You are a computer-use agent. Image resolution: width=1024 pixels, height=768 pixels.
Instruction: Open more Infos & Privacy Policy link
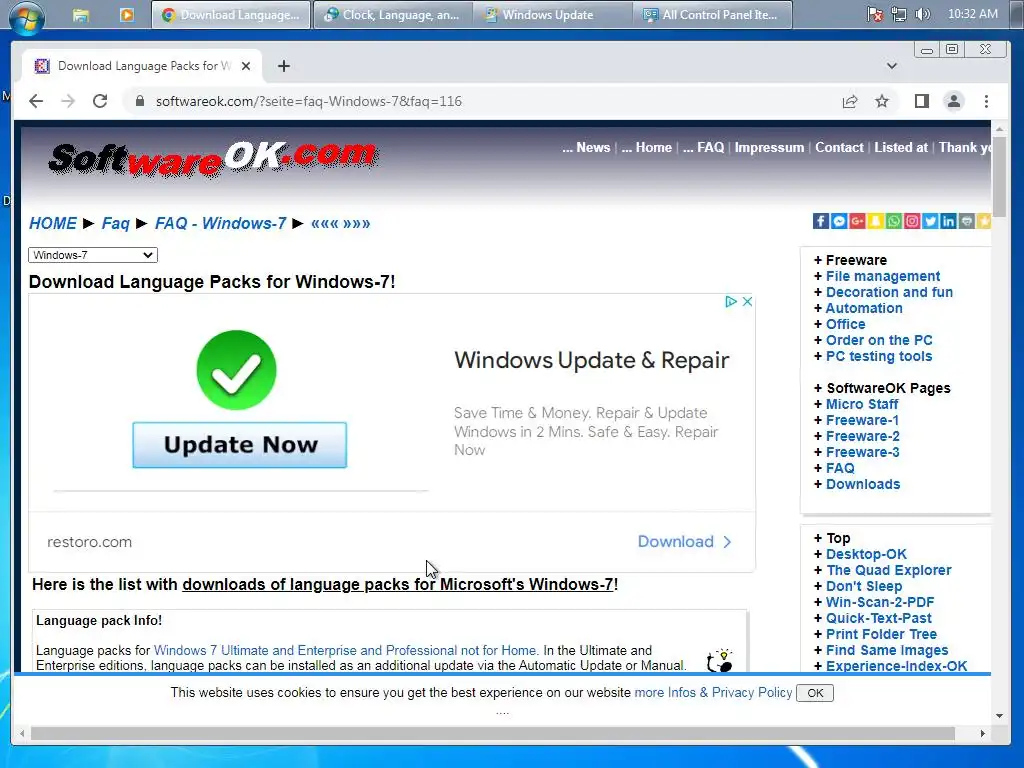[x=713, y=692]
